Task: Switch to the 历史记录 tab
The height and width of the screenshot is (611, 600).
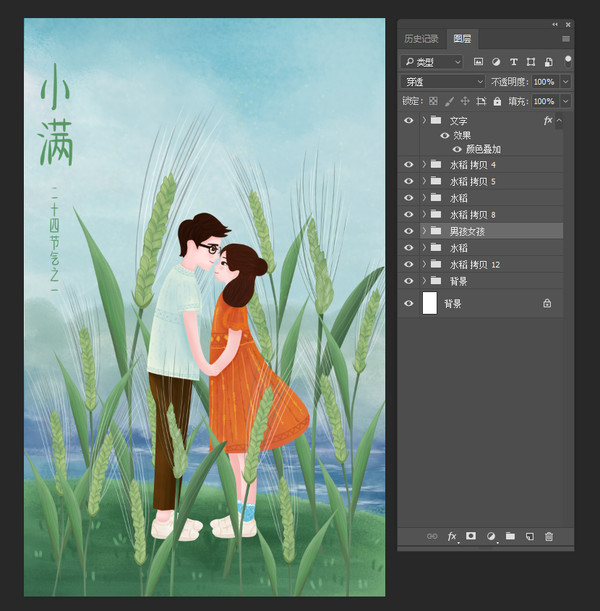Action: (421, 39)
